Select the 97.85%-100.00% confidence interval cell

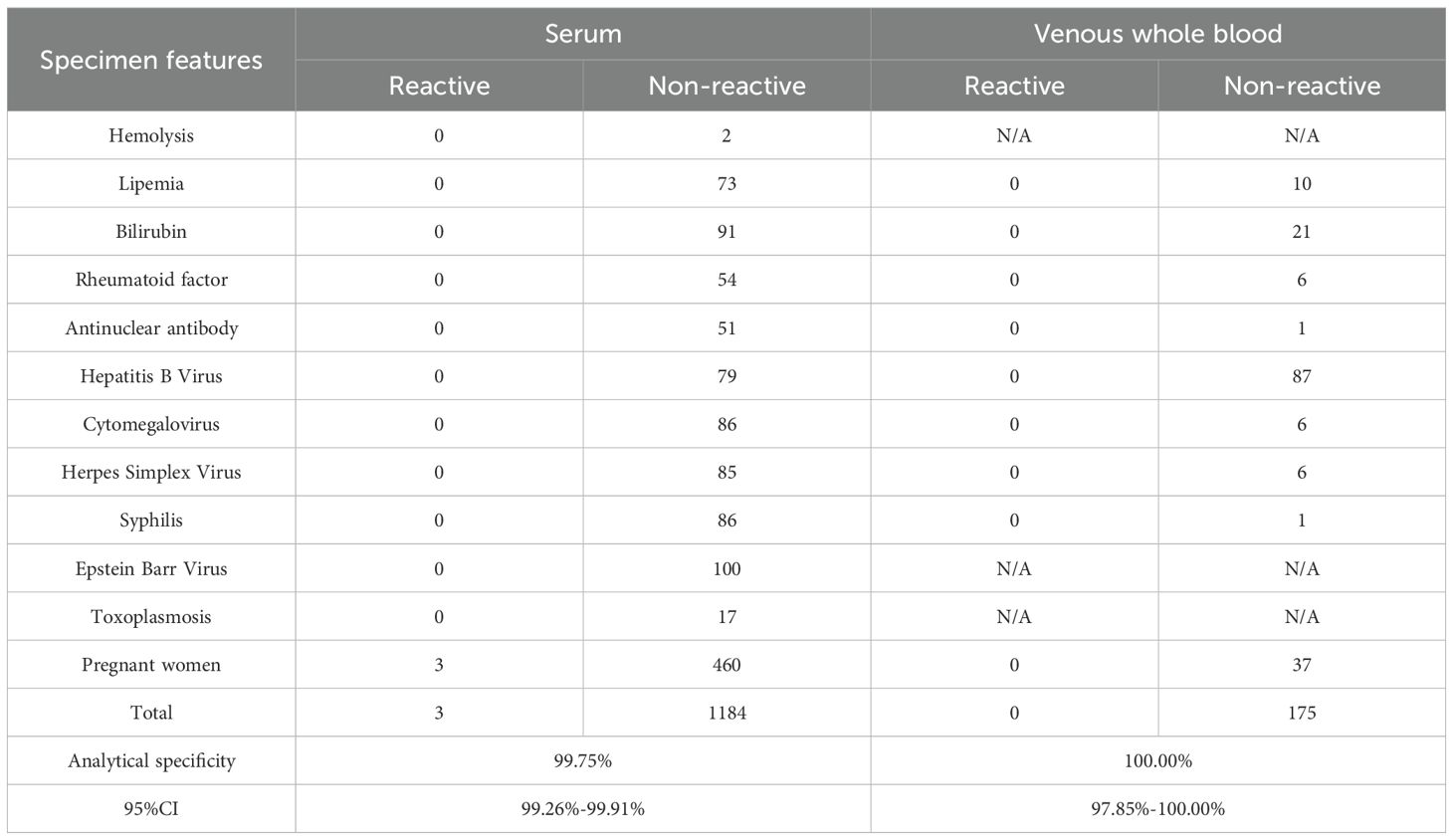1157,809
